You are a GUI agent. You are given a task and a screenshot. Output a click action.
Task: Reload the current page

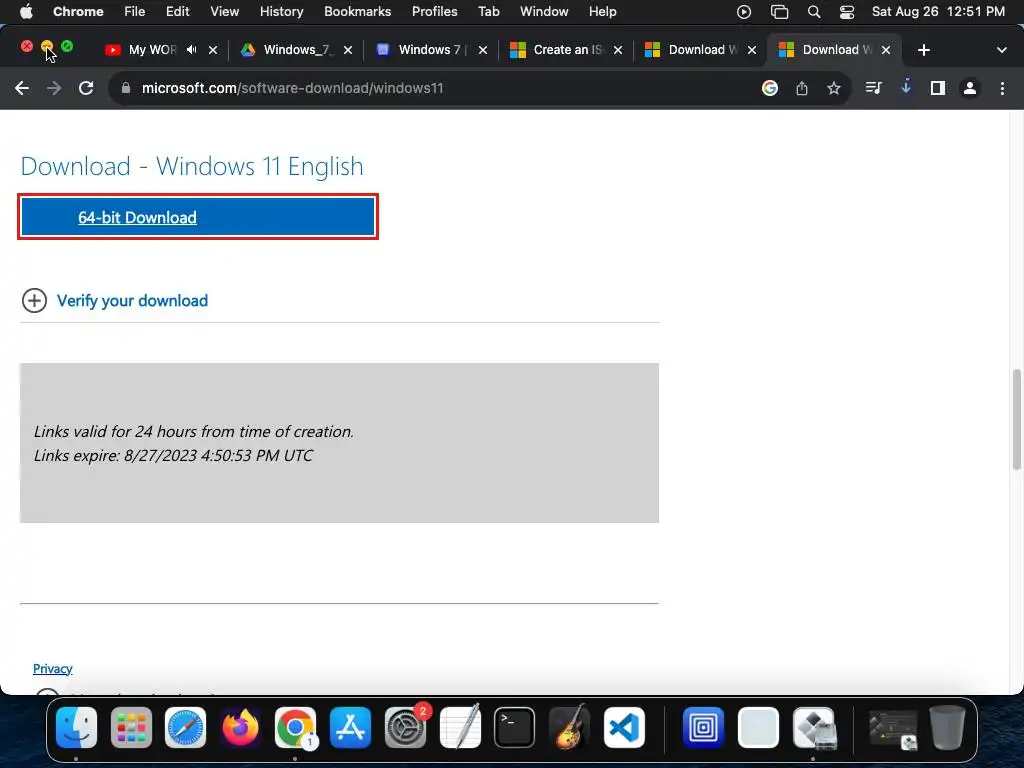[86, 88]
